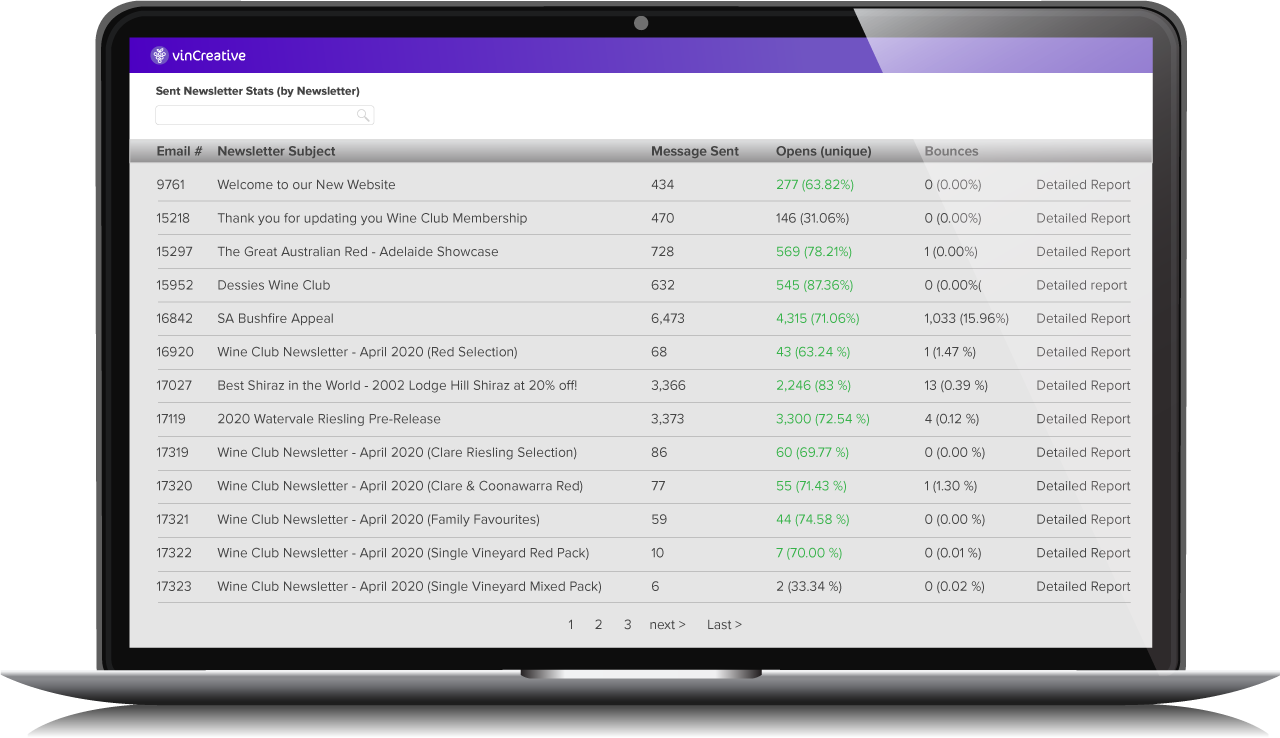Sort by Newsletter Subject column header
Viewport: 1280px width, 738px height.
click(x=276, y=151)
